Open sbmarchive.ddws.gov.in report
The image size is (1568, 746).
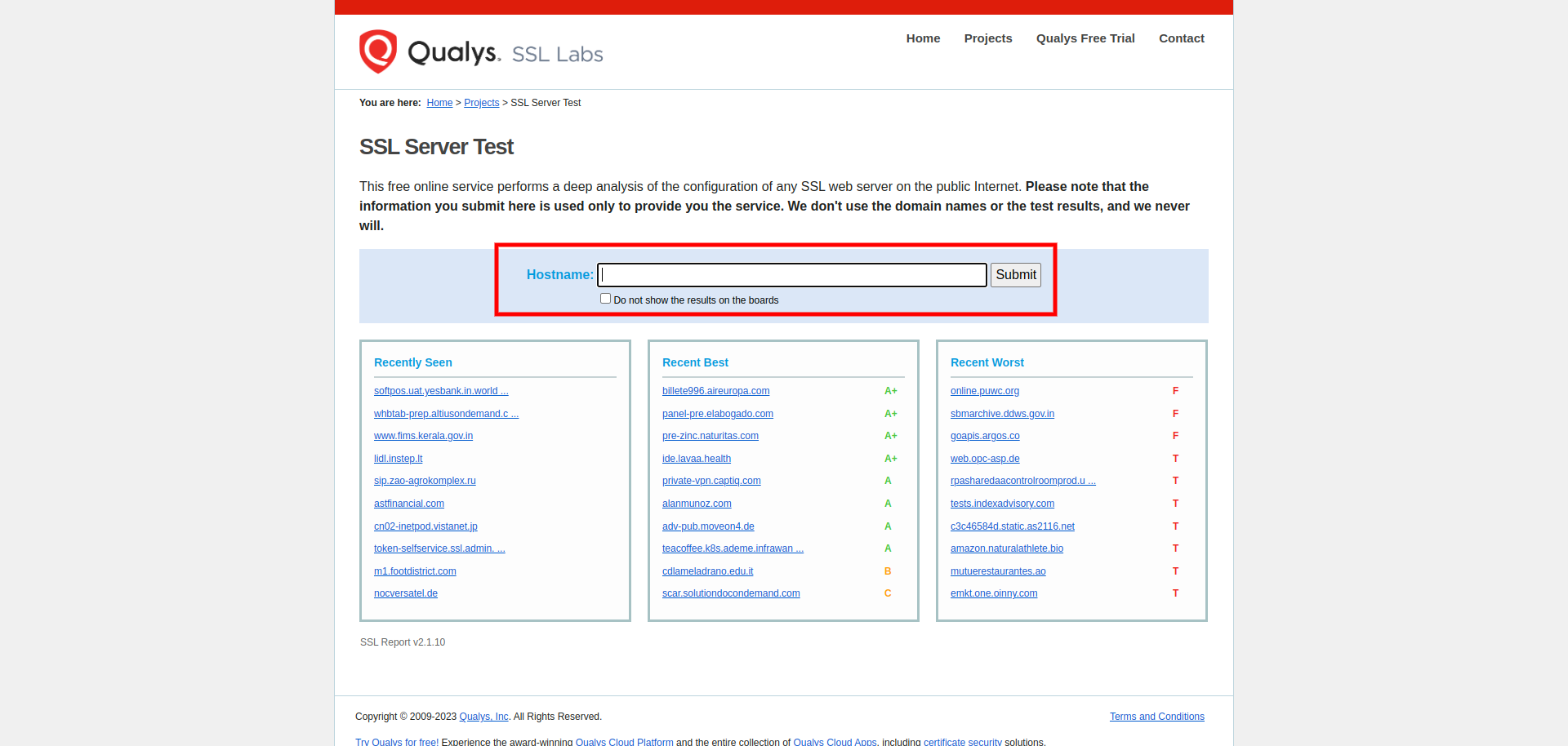[1002, 414]
